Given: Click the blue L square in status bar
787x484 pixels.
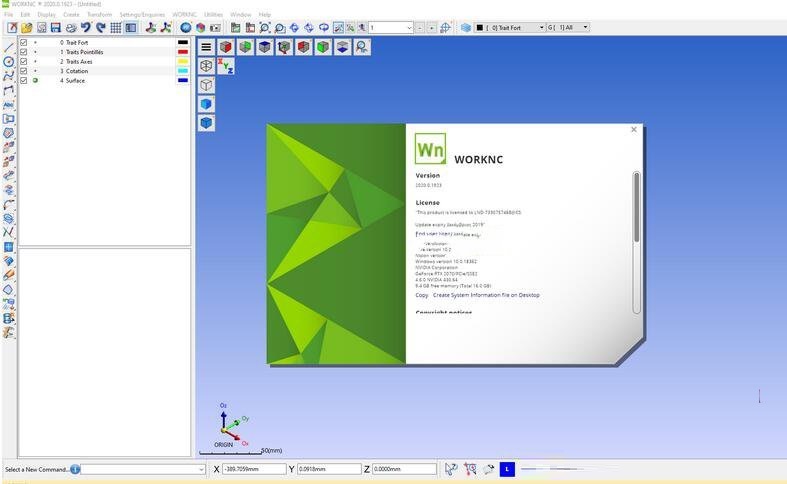Looking at the screenshot, I should (x=507, y=469).
